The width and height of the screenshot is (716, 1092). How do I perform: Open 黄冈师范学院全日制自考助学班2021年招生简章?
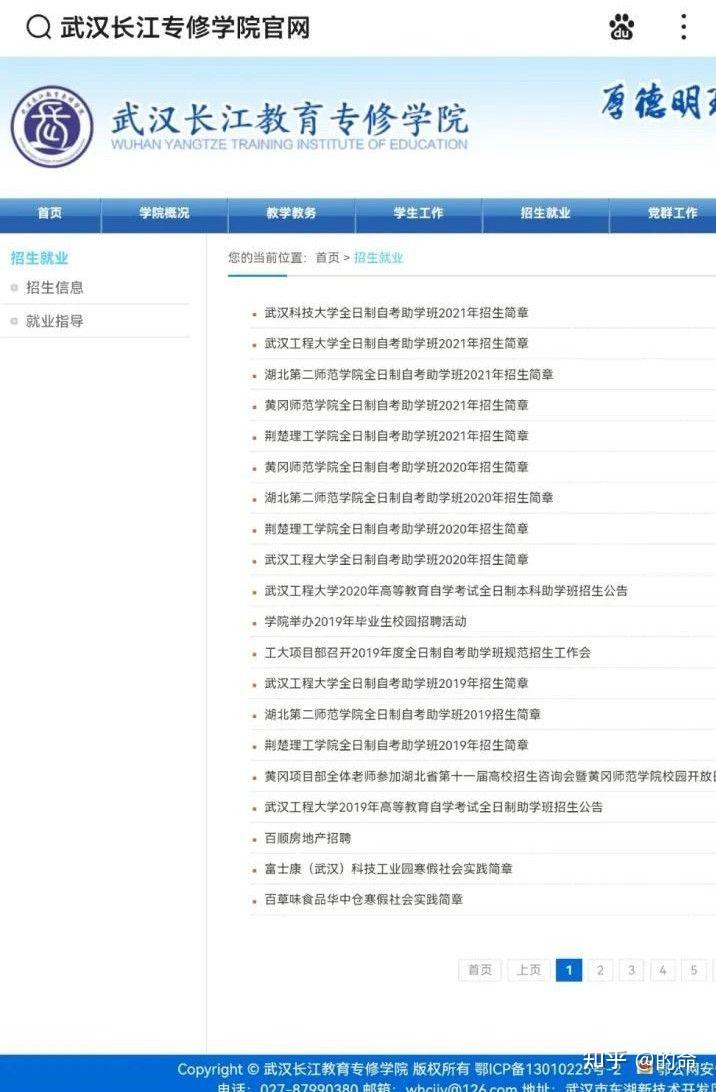[396, 405]
